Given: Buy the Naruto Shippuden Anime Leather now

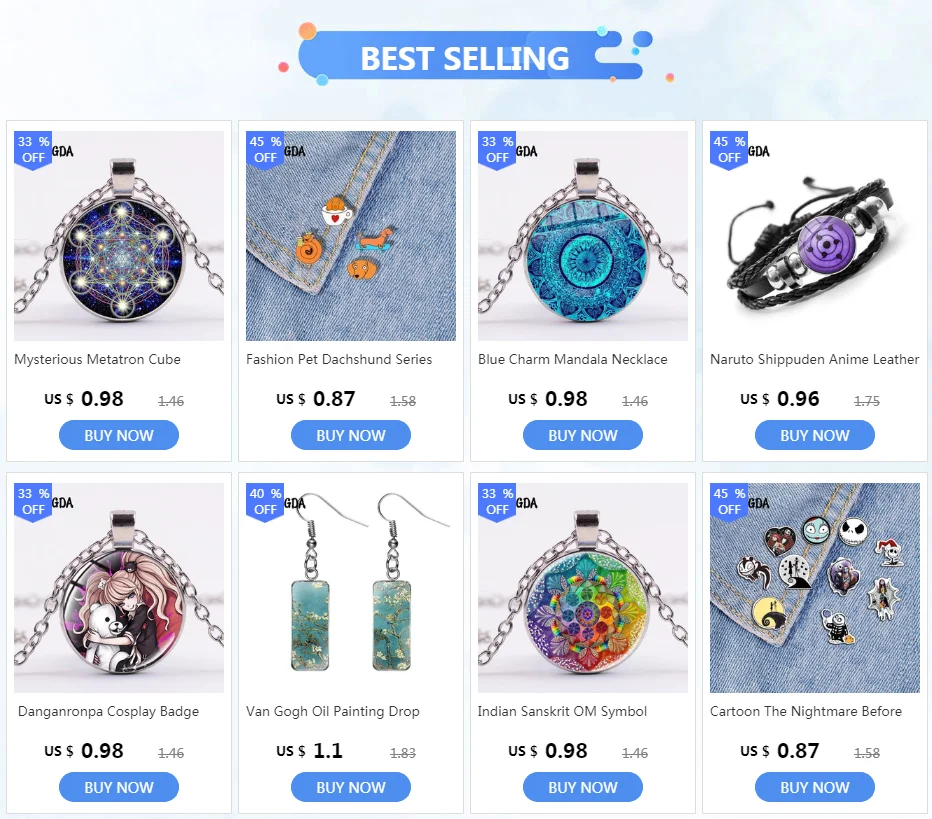Looking at the screenshot, I should click(x=815, y=435).
